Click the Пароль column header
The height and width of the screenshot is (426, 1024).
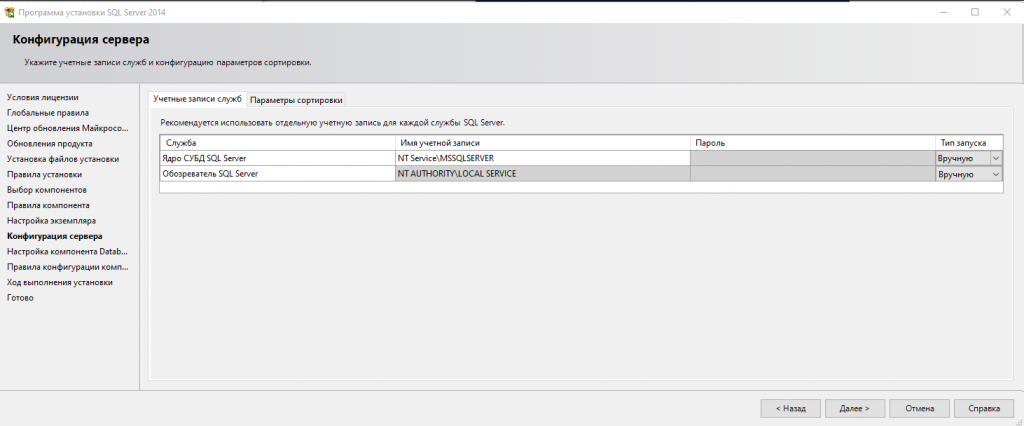coord(812,142)
